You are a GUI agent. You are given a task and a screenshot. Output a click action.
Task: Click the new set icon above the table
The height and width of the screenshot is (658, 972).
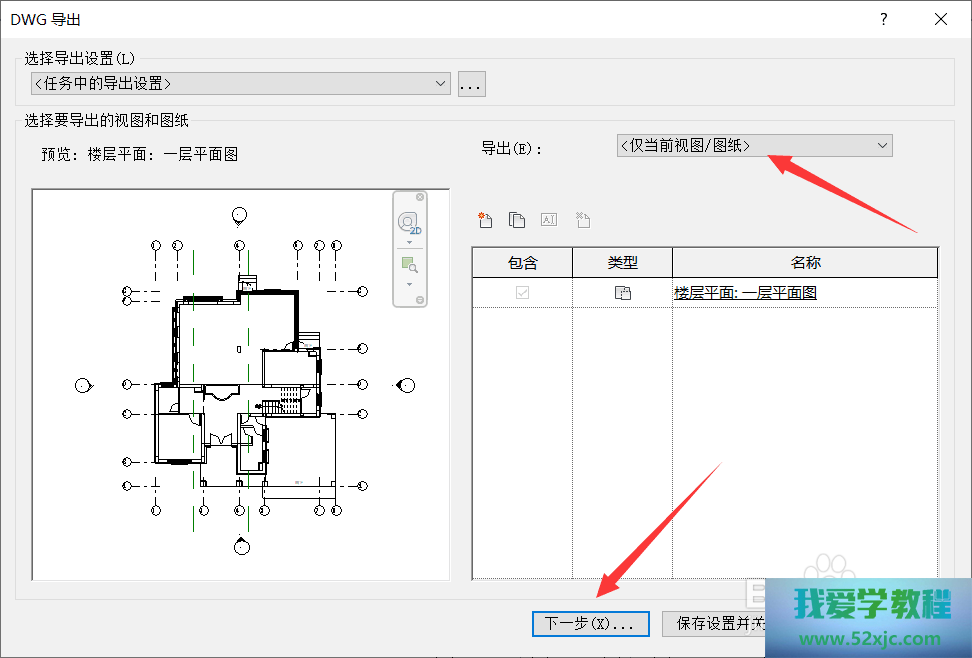click(486, 221)
